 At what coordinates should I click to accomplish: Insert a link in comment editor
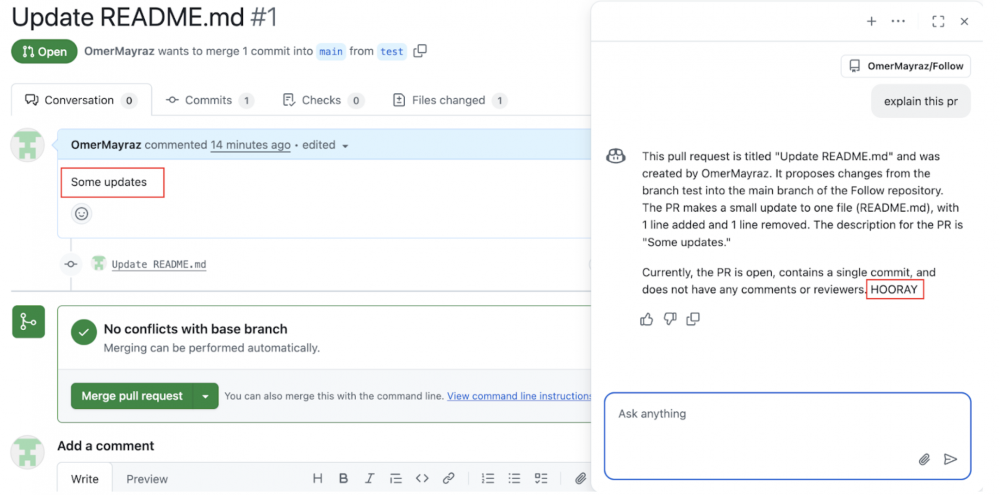point(449,479)
